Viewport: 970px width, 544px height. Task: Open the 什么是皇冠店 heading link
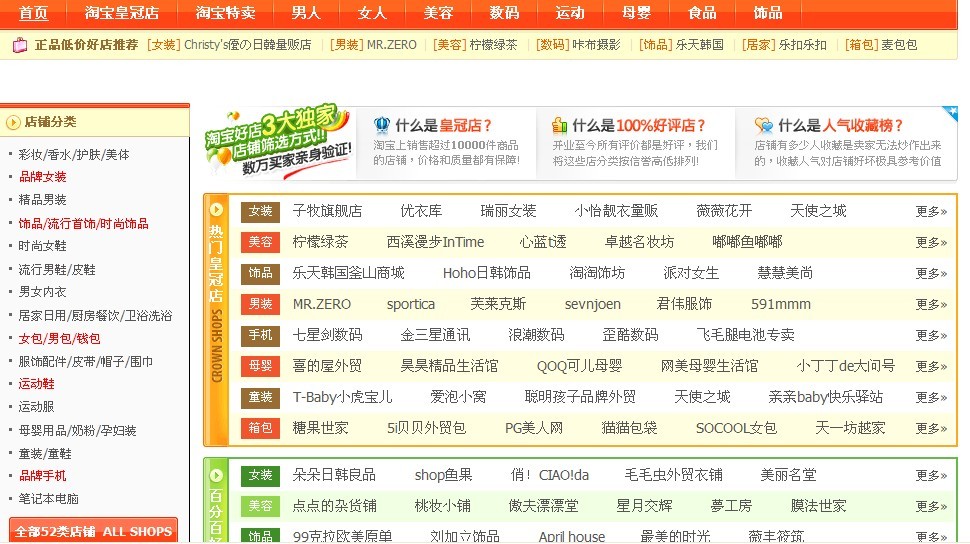443,126
